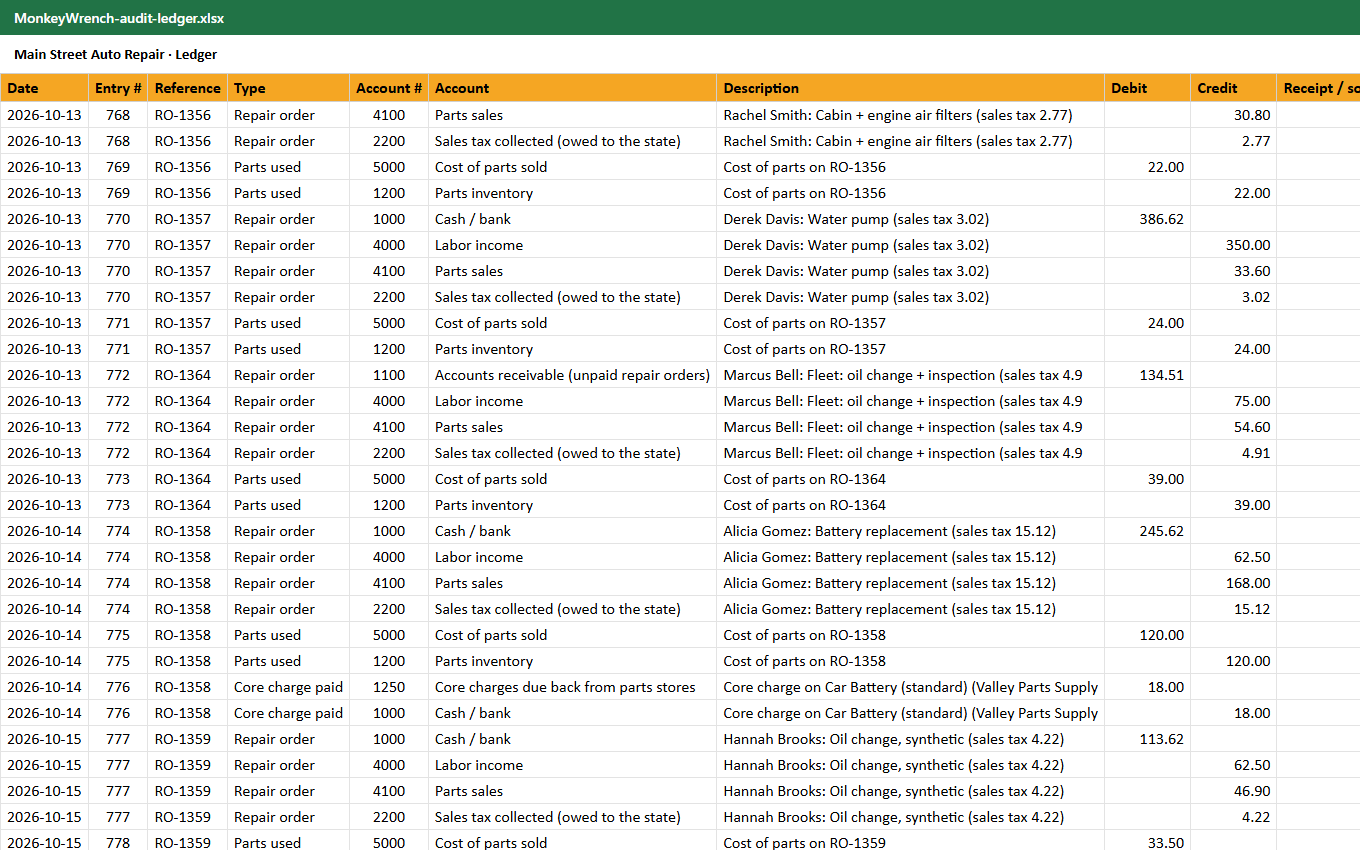This screenshot has width=1360, height=850.
Task: Select the Debit column header
Action: pos(1147,88)
